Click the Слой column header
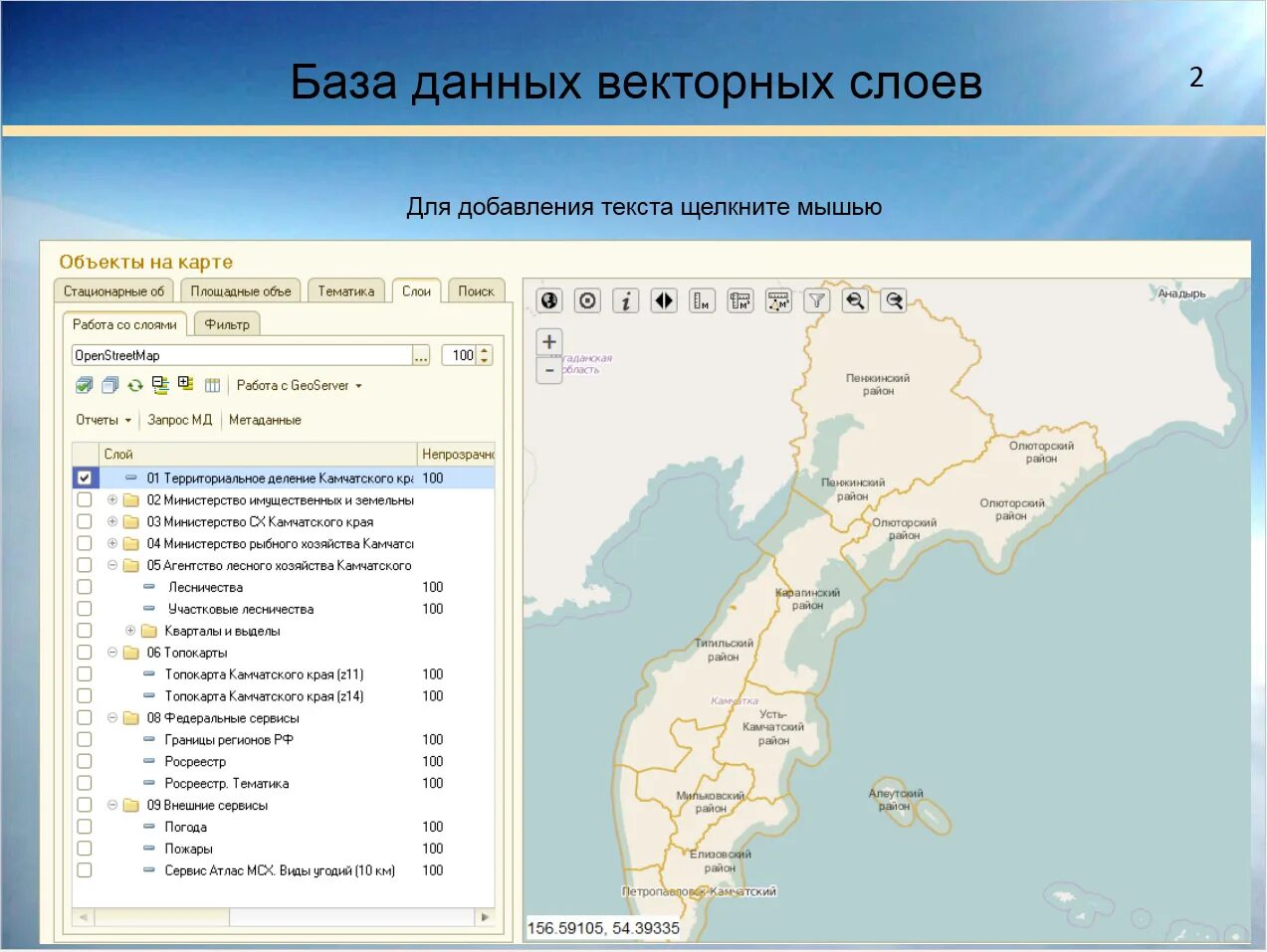Screen dimensions: 1267x952 click(258, 454)
